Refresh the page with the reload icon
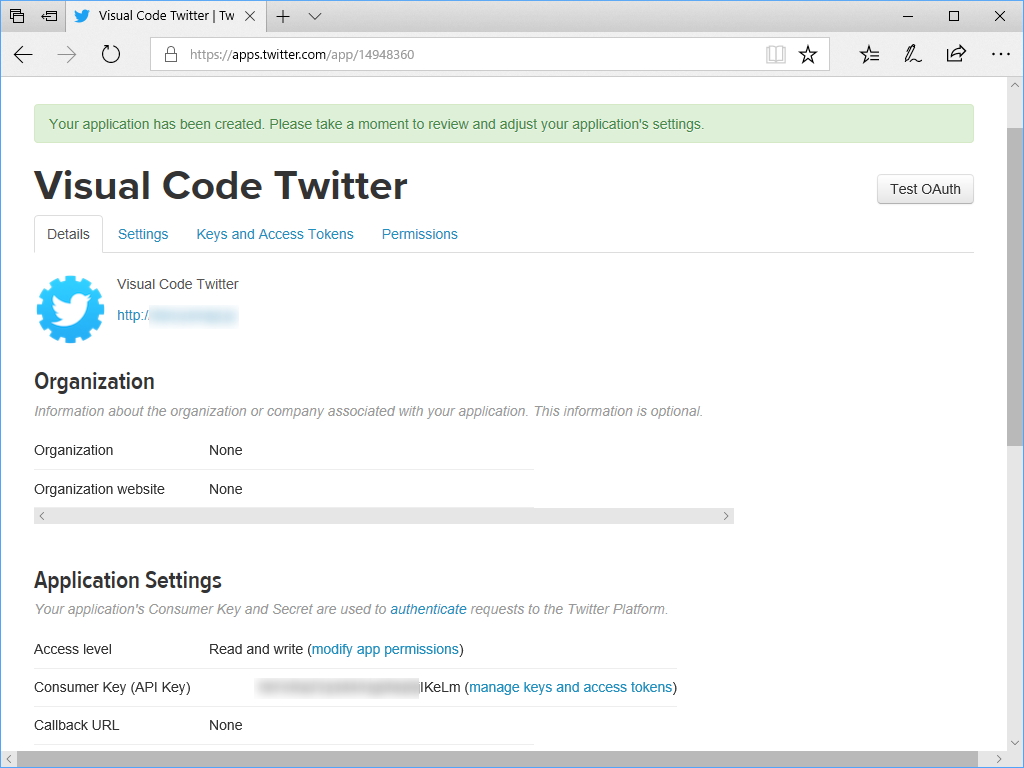The height and width of the screenshot is (768, 1024). pyautogui.click(x=111, y=54)
